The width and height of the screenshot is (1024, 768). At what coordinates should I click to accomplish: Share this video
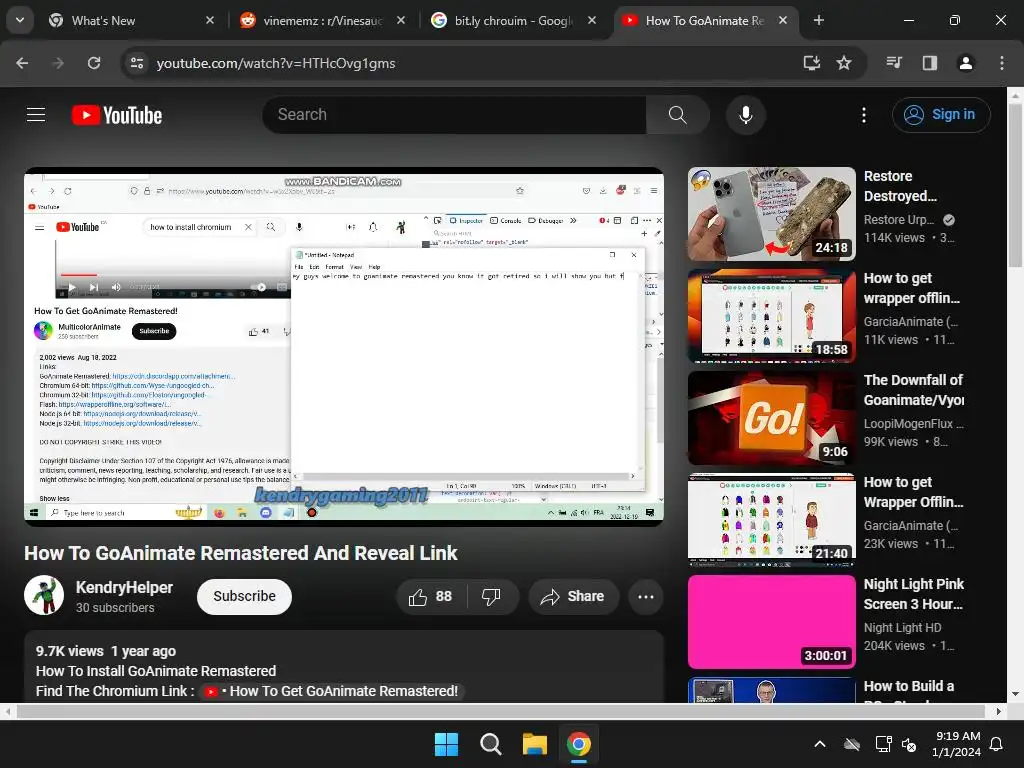point(573,596)
